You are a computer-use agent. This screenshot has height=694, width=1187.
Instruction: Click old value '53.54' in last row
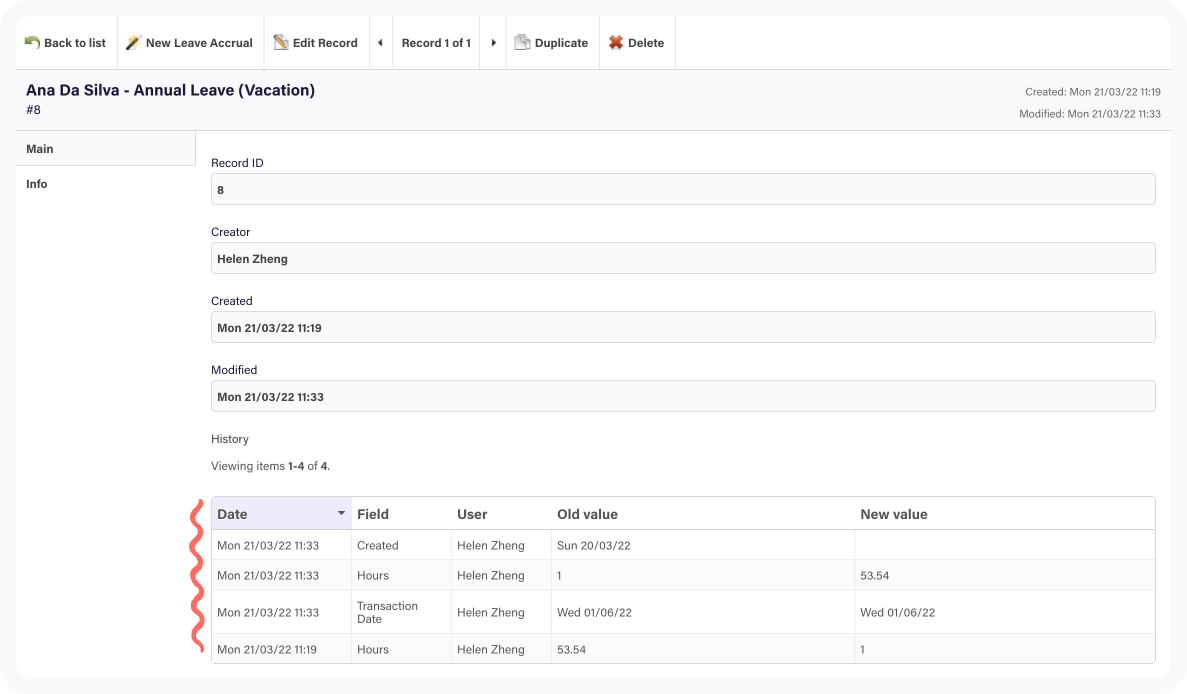(x=572, y=649)
